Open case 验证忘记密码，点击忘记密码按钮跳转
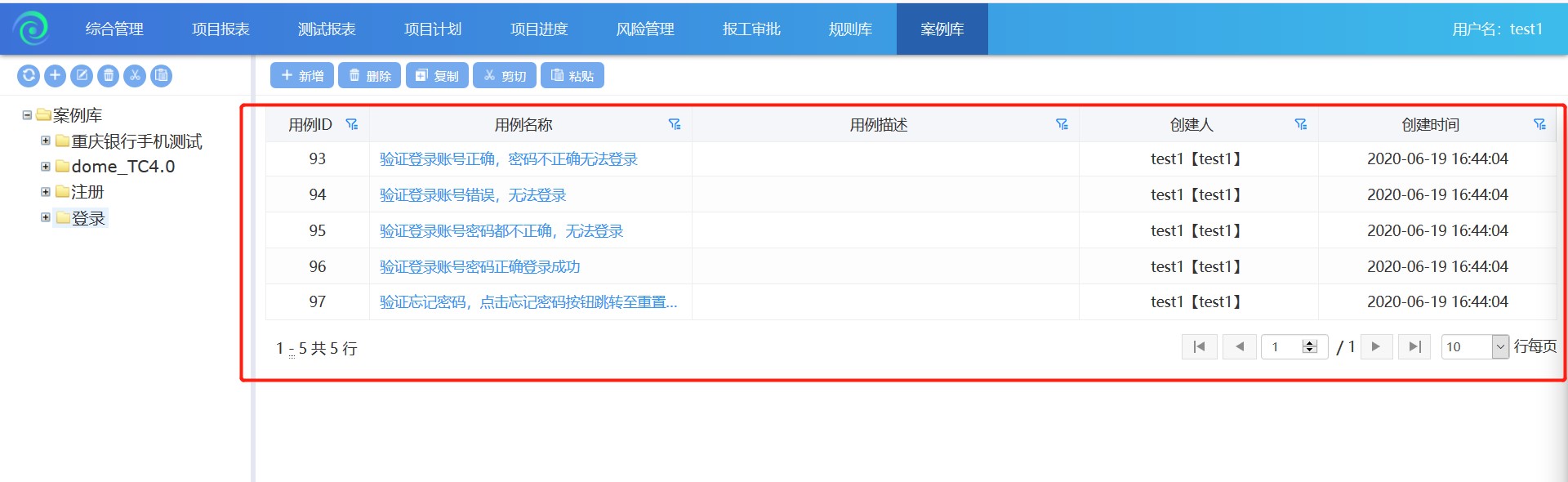This screenshot has width=1568, height=482. 528,302
